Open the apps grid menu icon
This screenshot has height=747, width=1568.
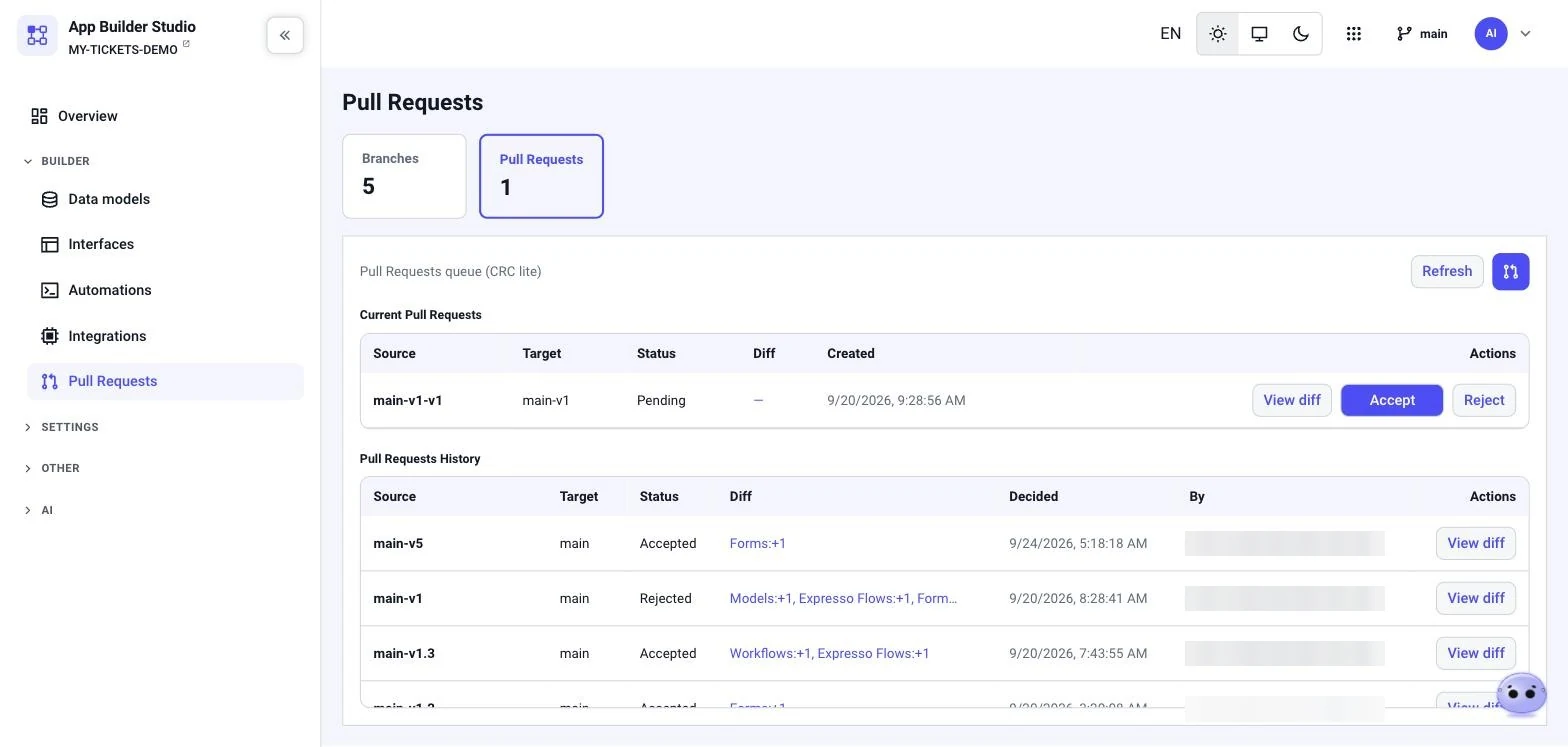coord(1353,34)
